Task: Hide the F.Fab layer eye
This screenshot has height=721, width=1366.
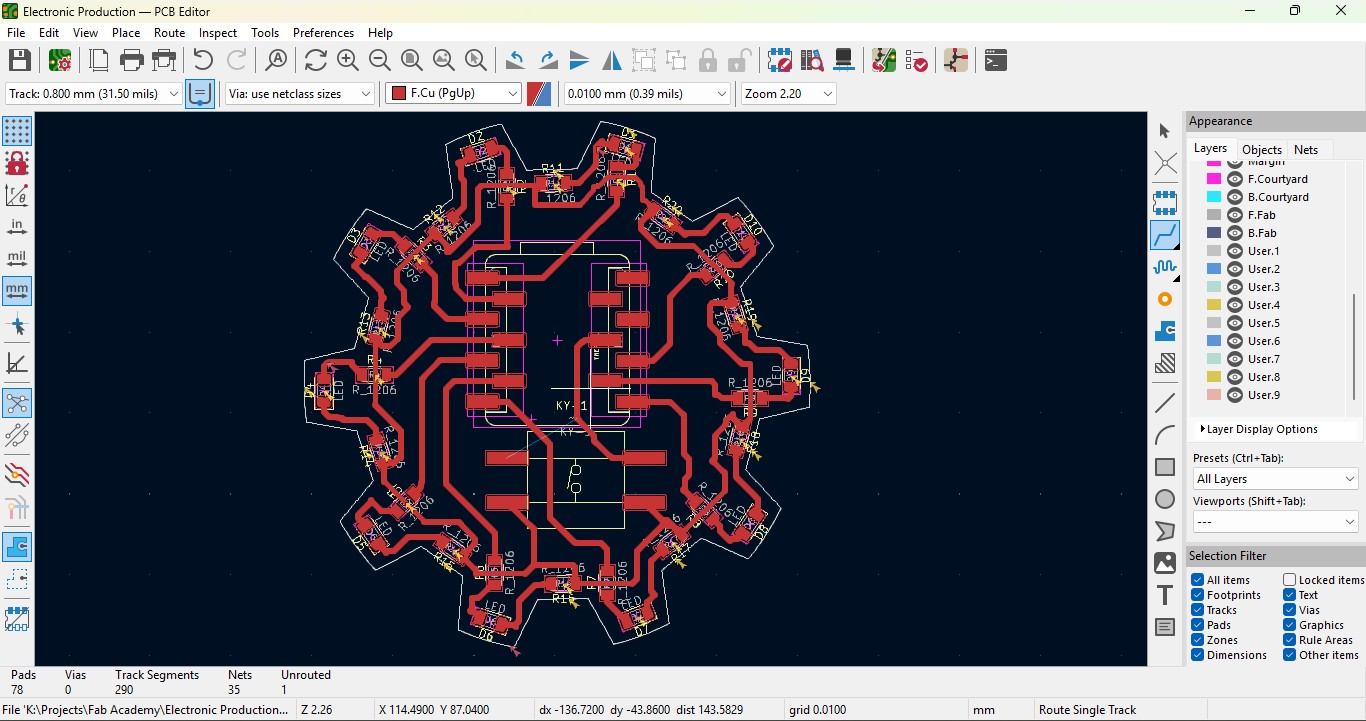Action: (1235, 215)
